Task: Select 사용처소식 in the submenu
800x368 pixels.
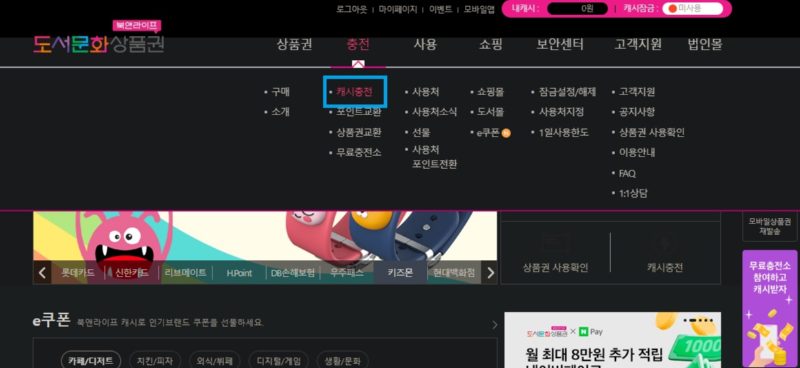Action: (x=434, y=112)
